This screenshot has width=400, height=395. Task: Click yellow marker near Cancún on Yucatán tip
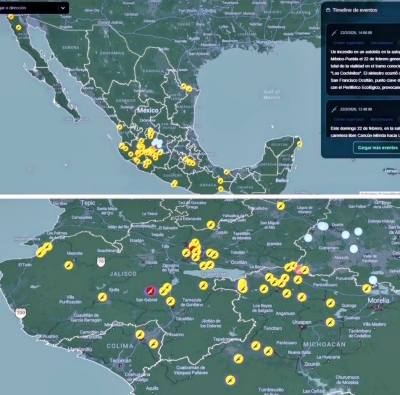(x=300, y=144)
